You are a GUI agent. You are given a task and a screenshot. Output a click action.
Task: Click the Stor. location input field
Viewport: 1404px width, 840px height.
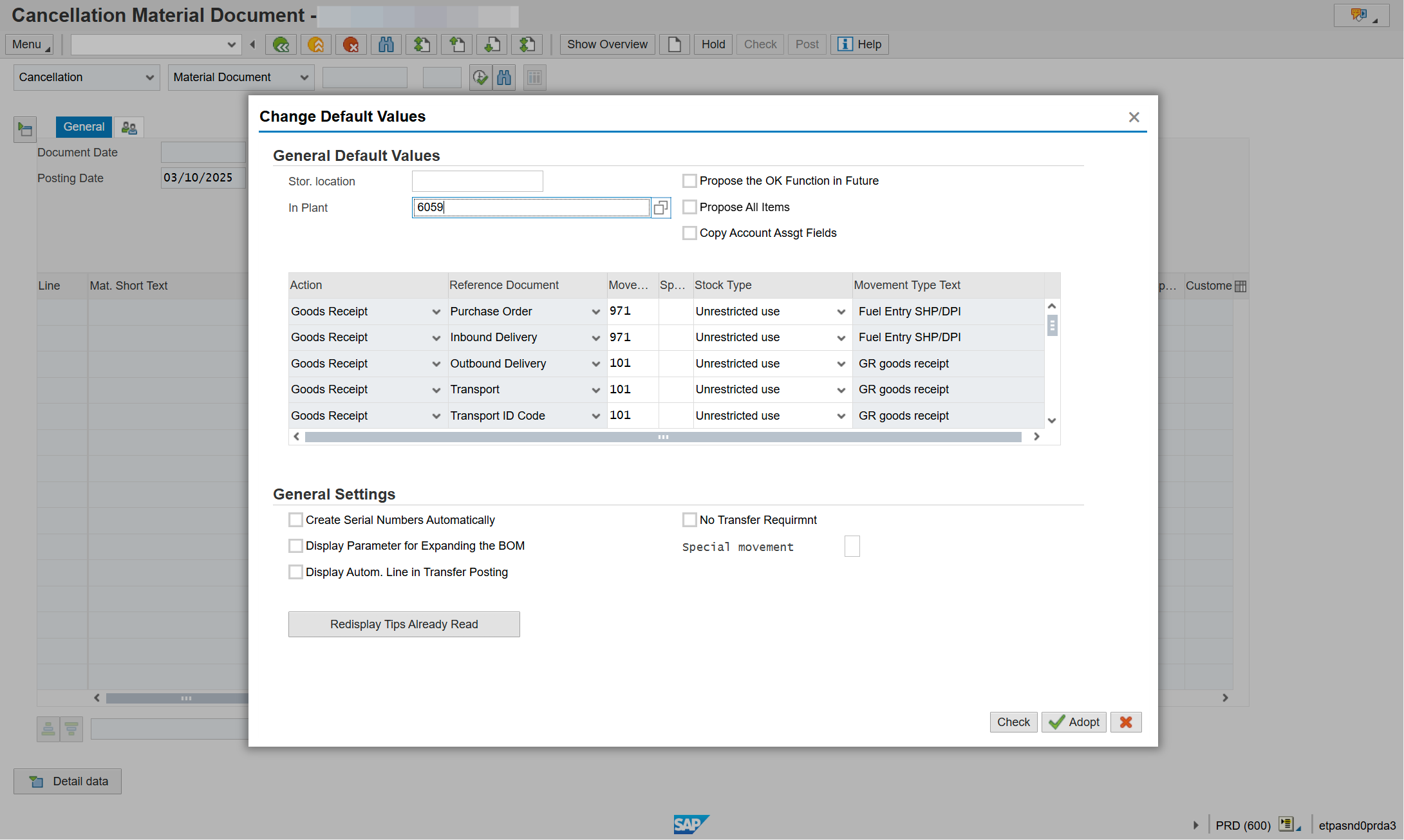(x=478, y=182)
